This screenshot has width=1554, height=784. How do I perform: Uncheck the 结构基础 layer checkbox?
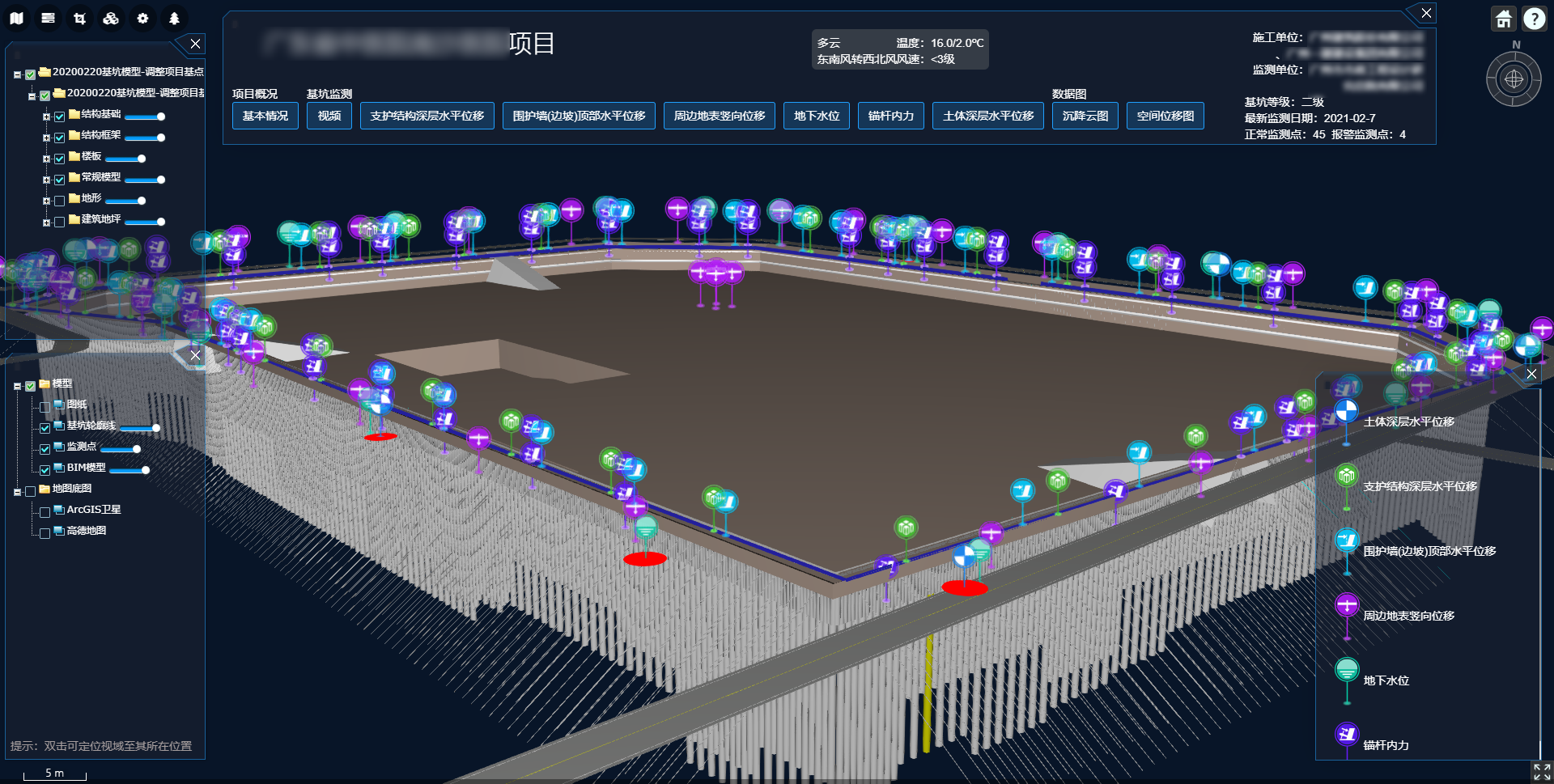tap(59, 117)
